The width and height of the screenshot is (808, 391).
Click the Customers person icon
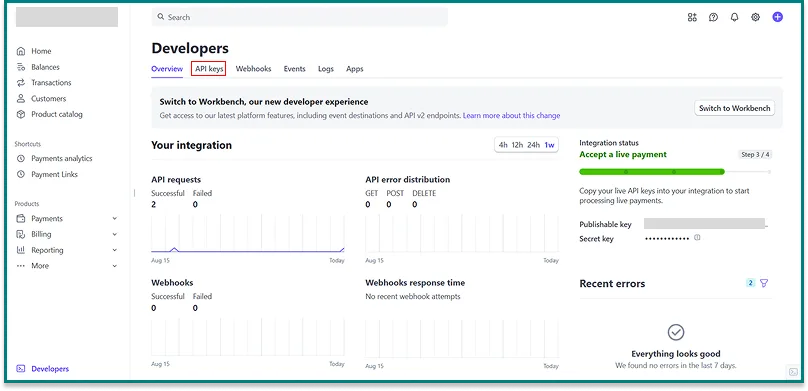click(x=21, y=98)
